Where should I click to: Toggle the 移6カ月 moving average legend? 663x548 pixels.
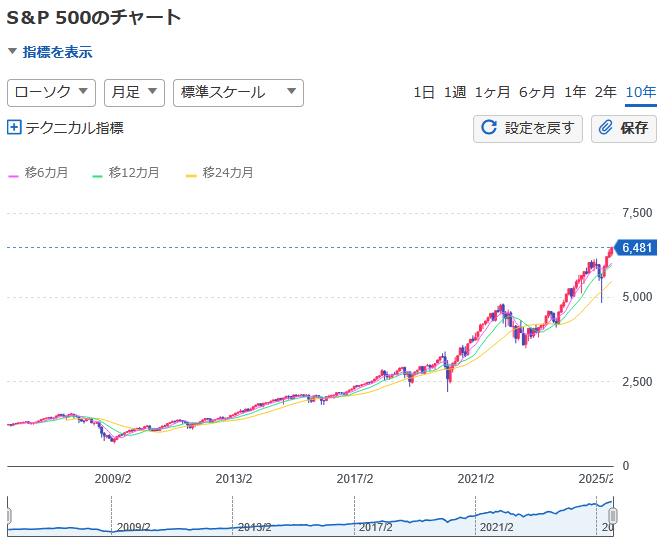[x=39, y=173]
